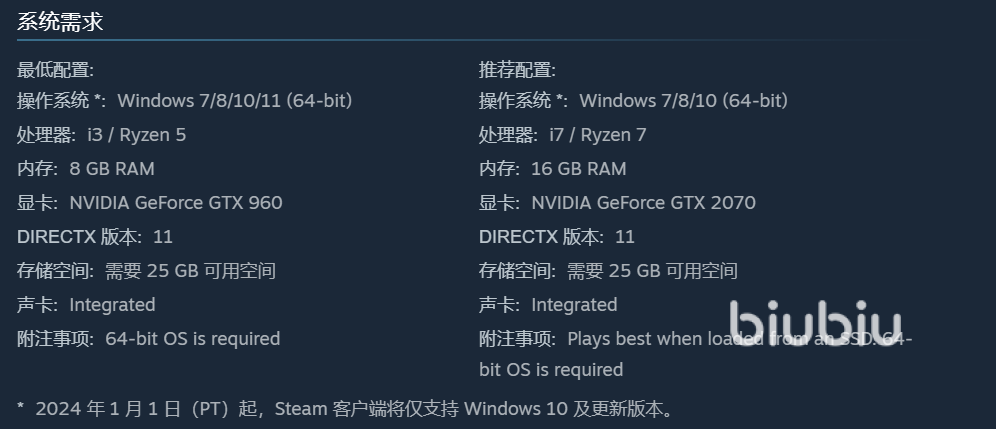Click the biubiu watermark logo

pyautogui.click(x=815, y=322)
